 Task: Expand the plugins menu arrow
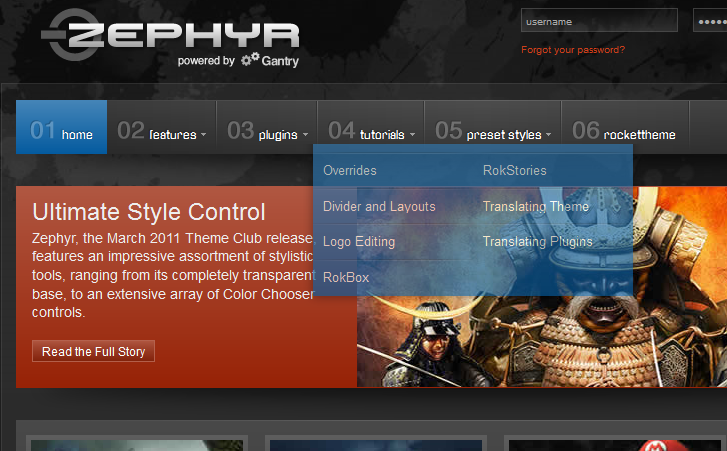click(305, 135)
